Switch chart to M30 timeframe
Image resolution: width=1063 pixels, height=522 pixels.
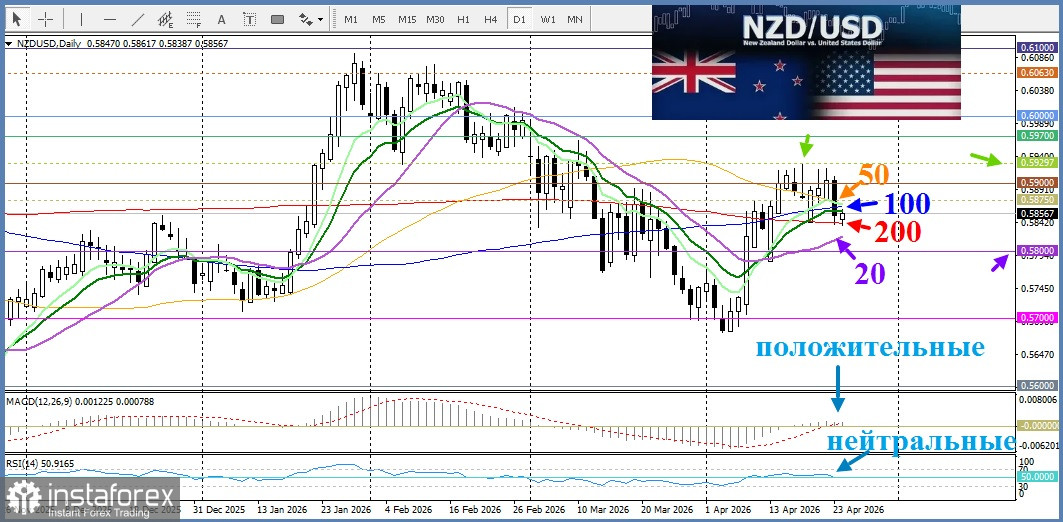coord(435,19)
